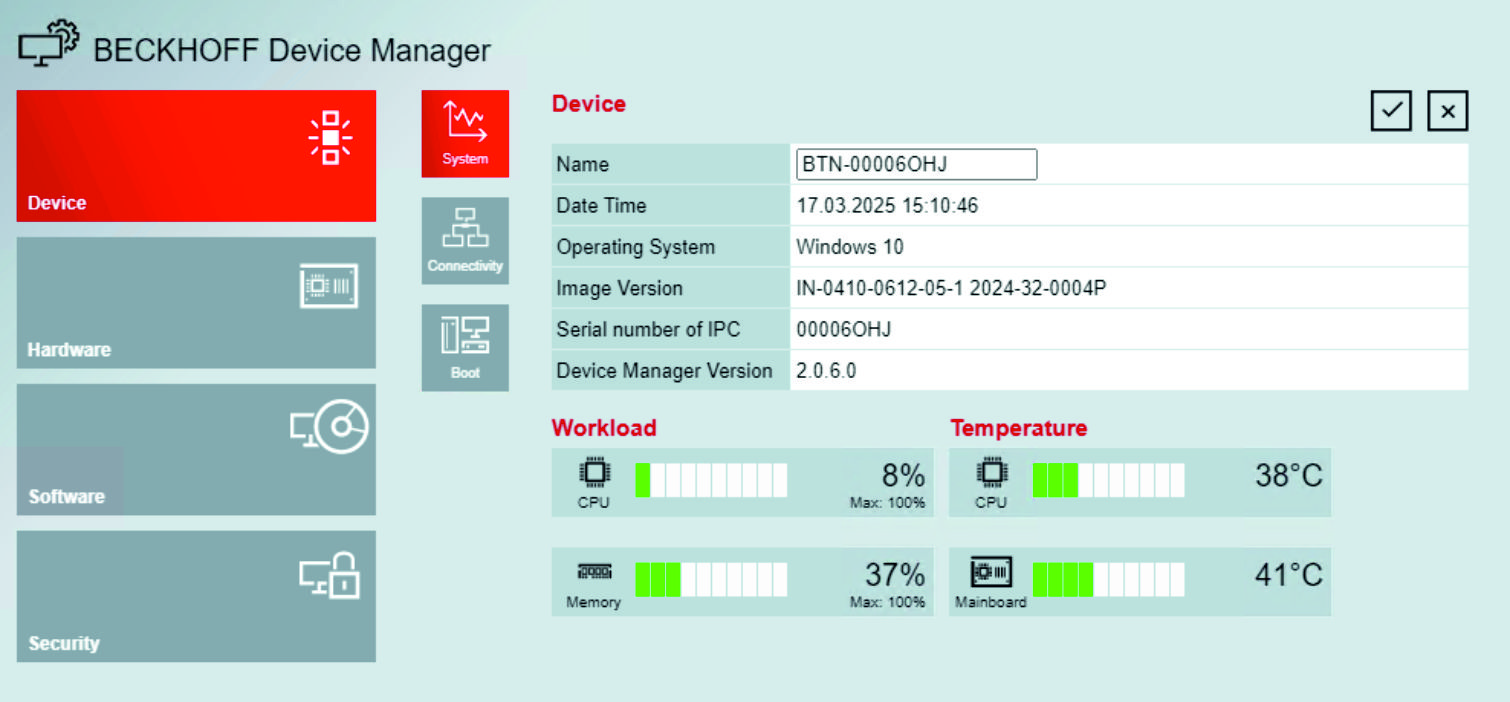This screenshot has width=1510, height=702.
Task: Select the Memory workload icon
Action: tap(594, 573)
